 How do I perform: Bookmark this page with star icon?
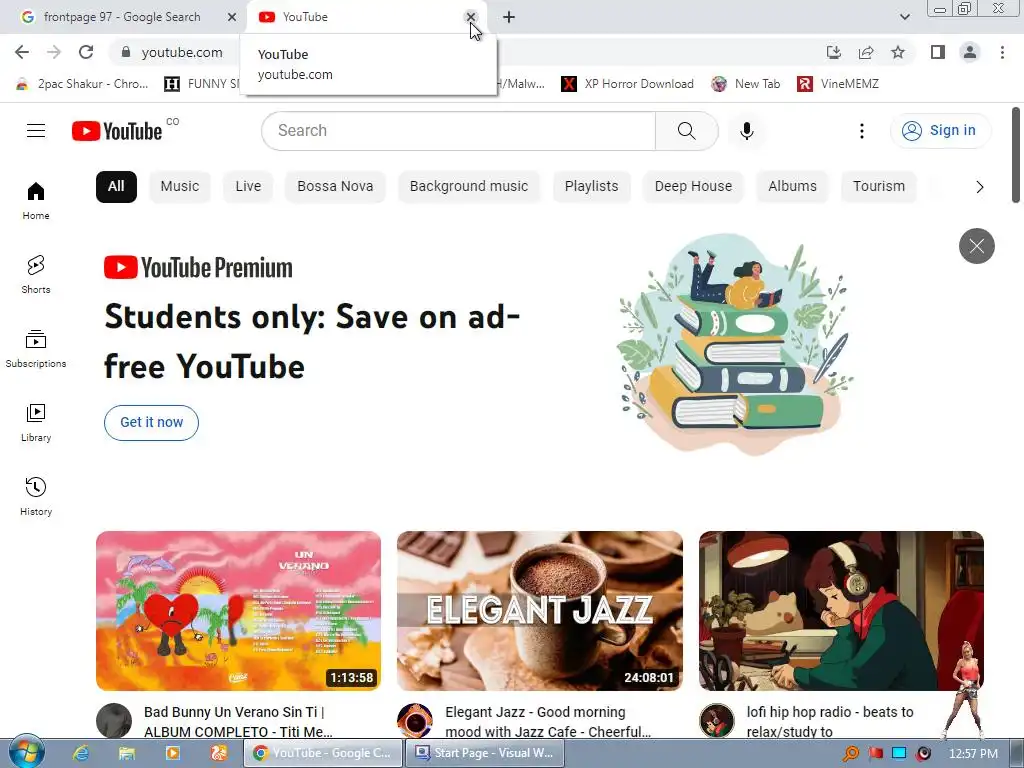coord(898,52)
